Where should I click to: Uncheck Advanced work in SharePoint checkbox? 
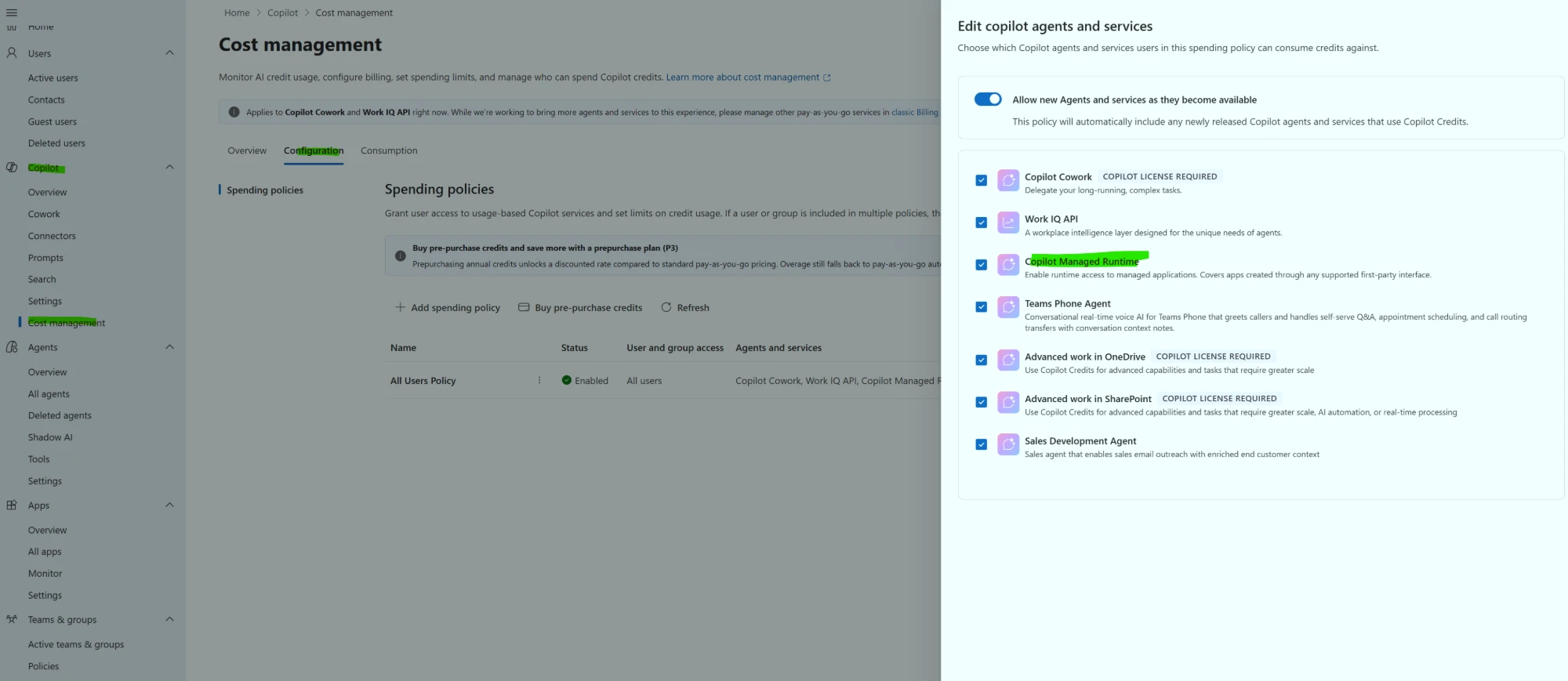coord(981,403)
